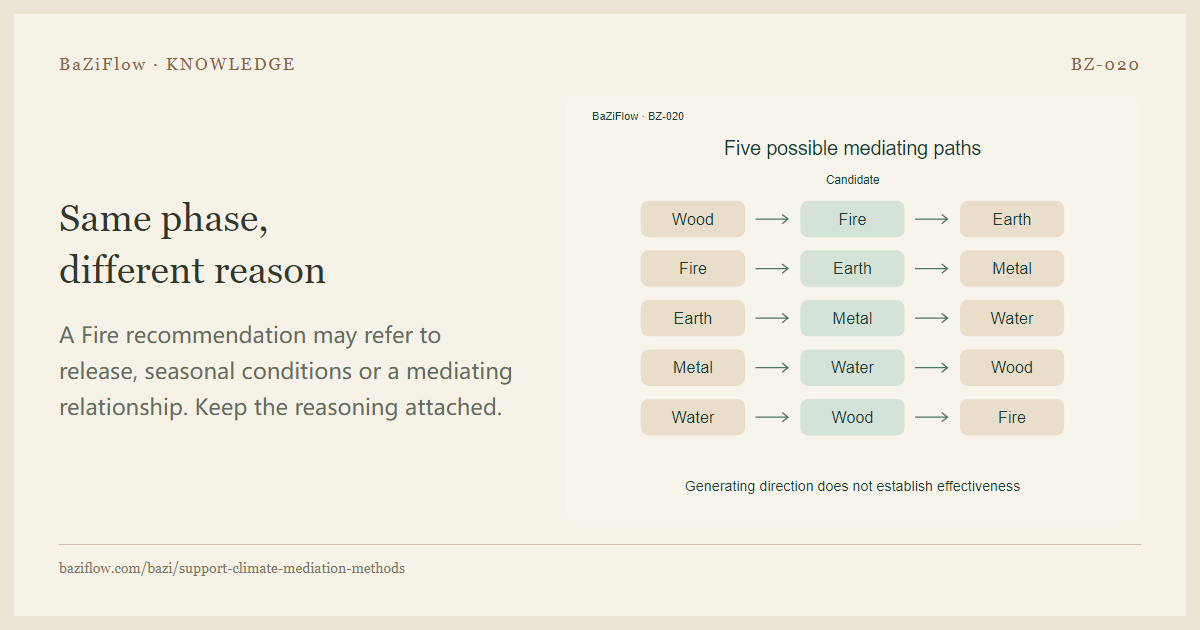This screenshot has width=1200, height=630.
Task: Select the Wood box starting the first row
Action: click(693, 219)
